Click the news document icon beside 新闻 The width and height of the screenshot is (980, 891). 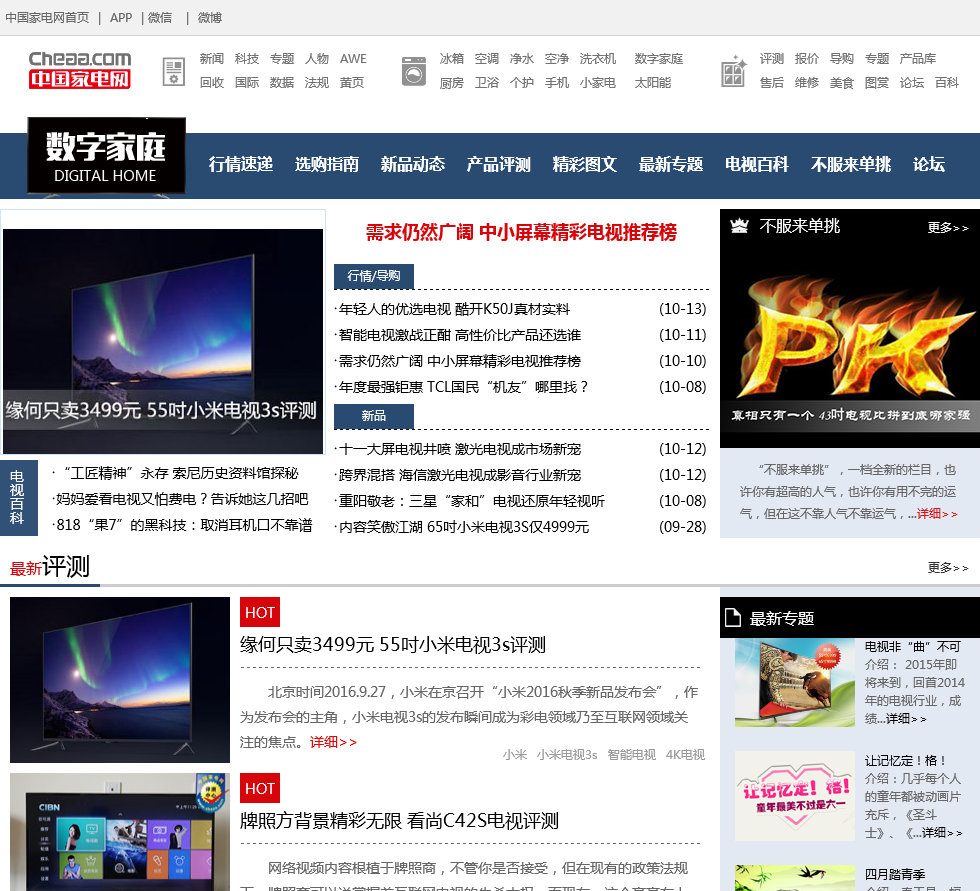(173, 71)
